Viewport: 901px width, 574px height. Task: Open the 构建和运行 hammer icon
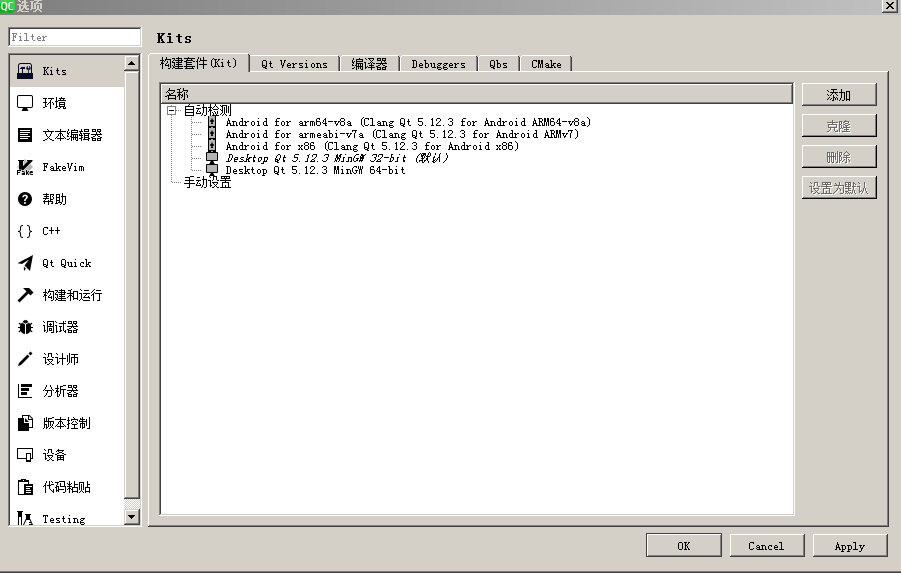[25, 295]
